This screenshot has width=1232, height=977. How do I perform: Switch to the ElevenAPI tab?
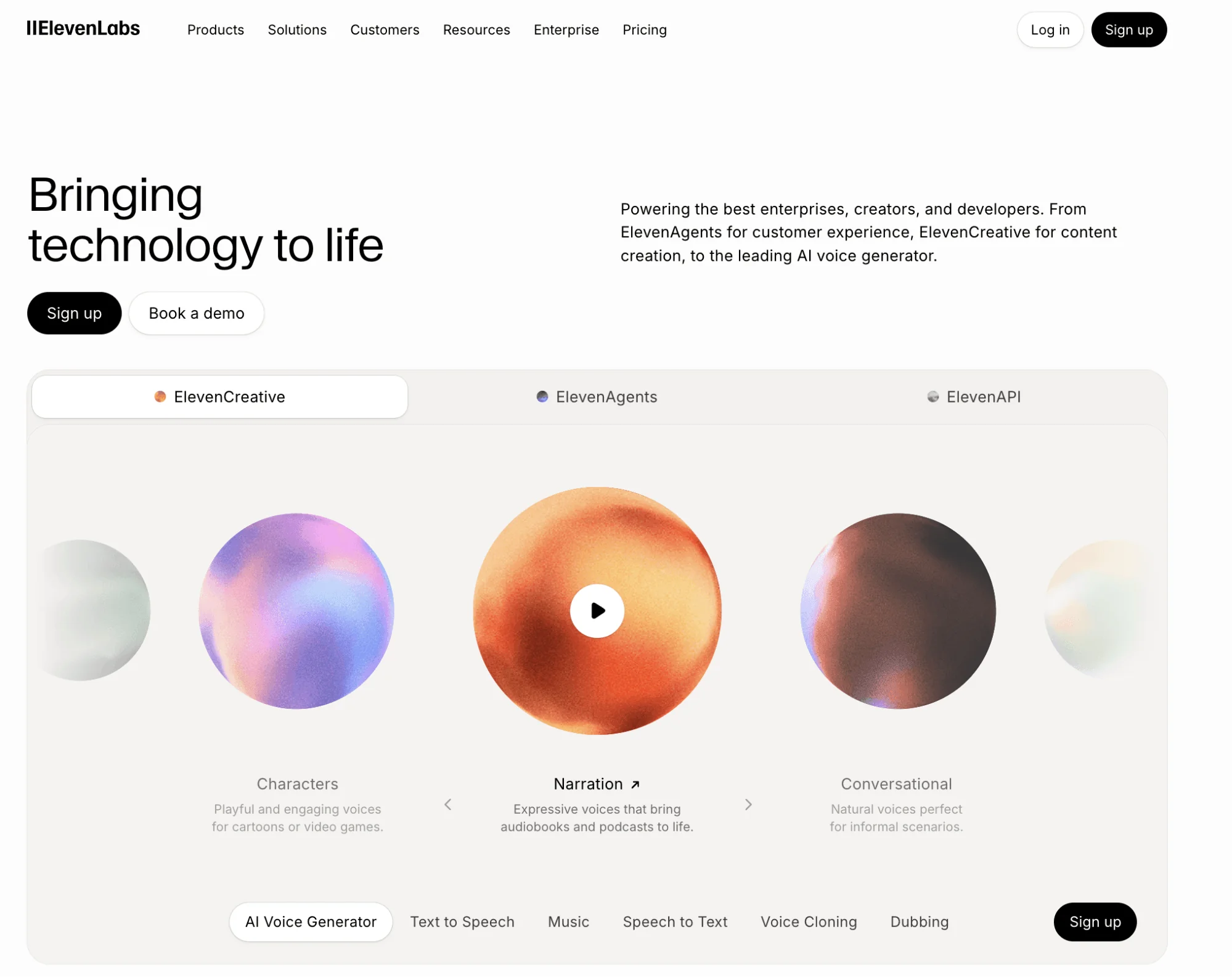tap(974, 397)
